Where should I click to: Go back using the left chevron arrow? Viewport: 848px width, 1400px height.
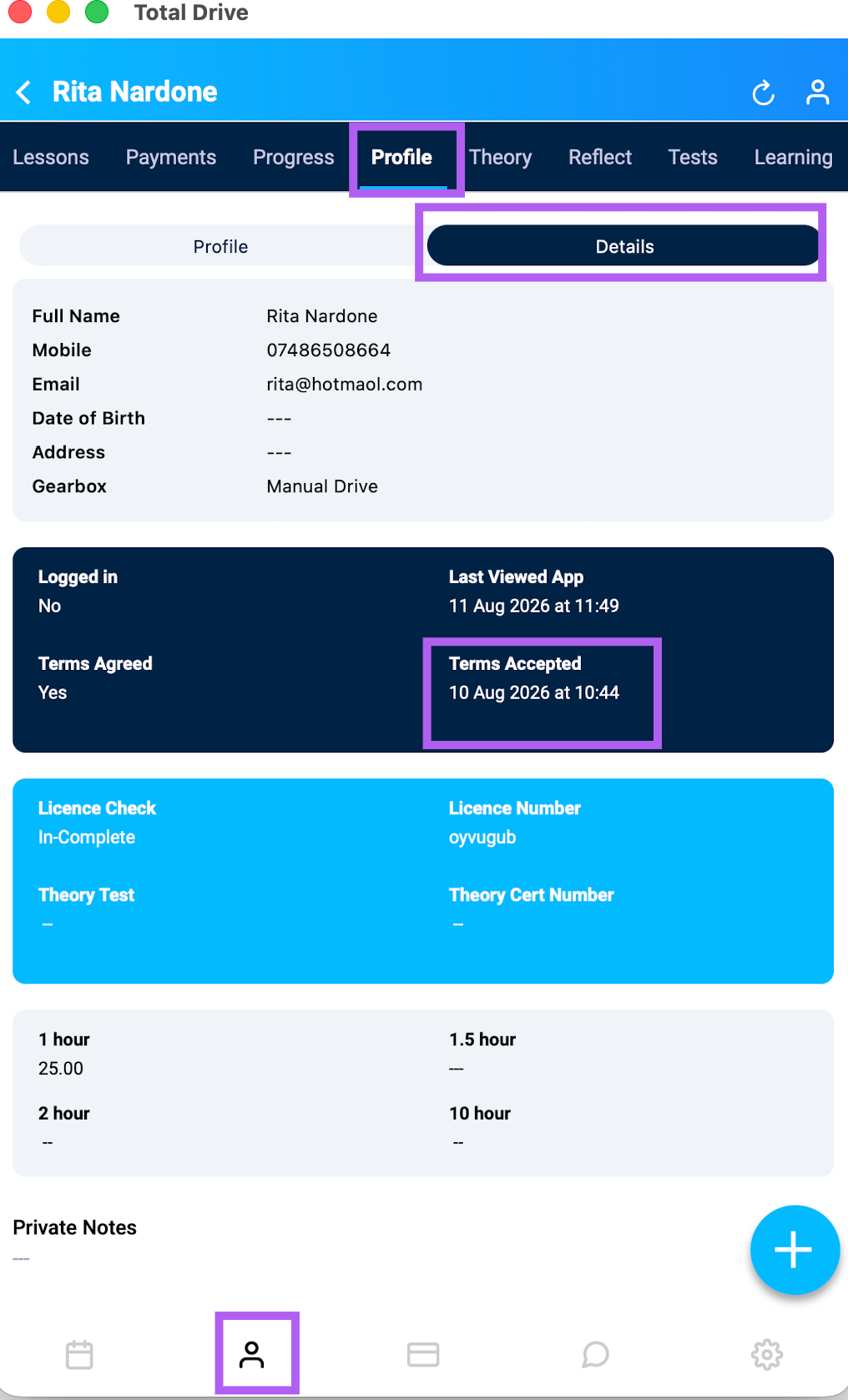click(x=24, y=92)
